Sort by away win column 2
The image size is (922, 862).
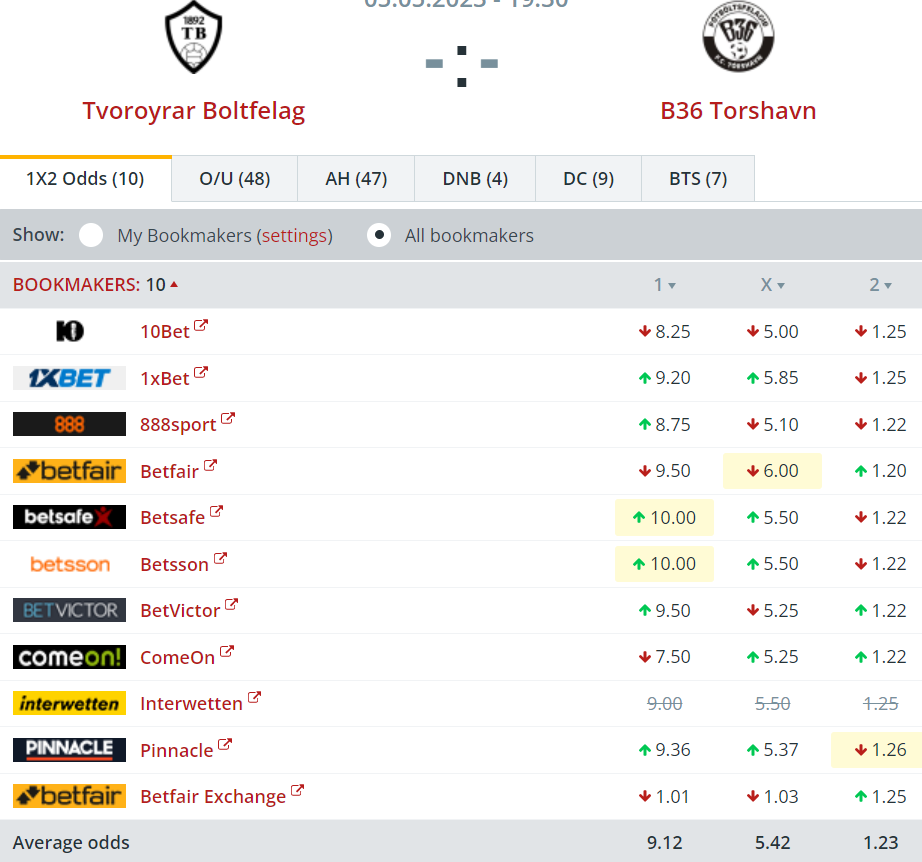[880, 285]
